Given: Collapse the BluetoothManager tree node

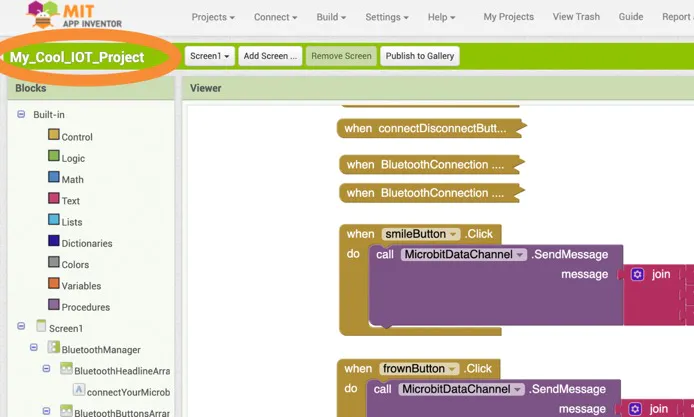Looking at the screenshot, I should (x=34, y=347).
